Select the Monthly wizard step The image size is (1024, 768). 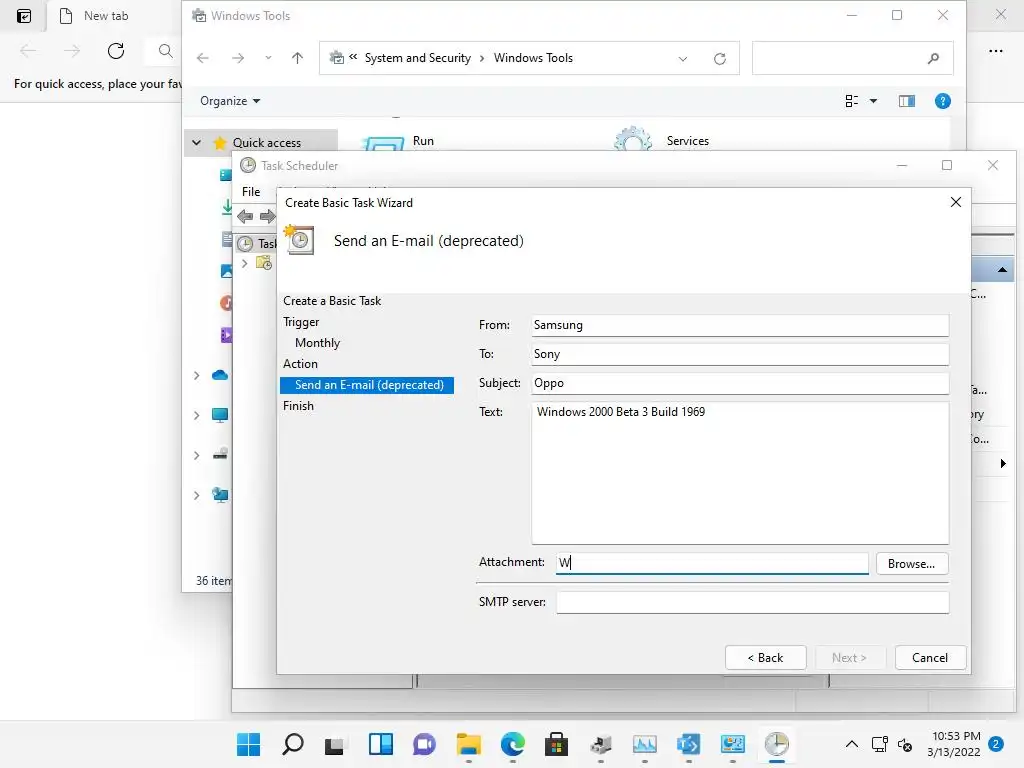[317, 343]
